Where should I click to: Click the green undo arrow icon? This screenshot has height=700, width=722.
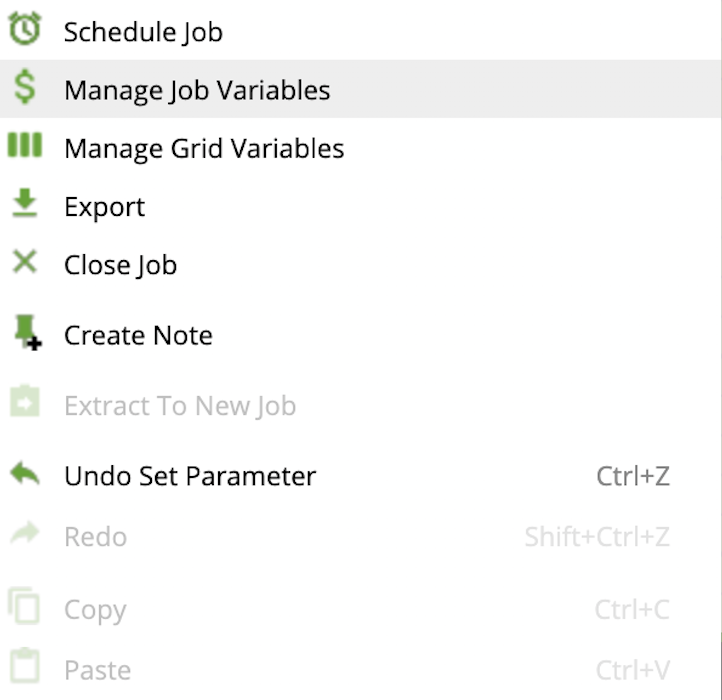25,473
